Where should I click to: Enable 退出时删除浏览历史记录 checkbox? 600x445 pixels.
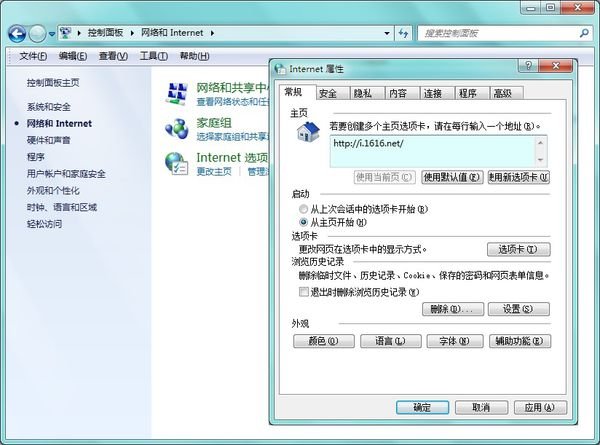[x=303, y=292]
